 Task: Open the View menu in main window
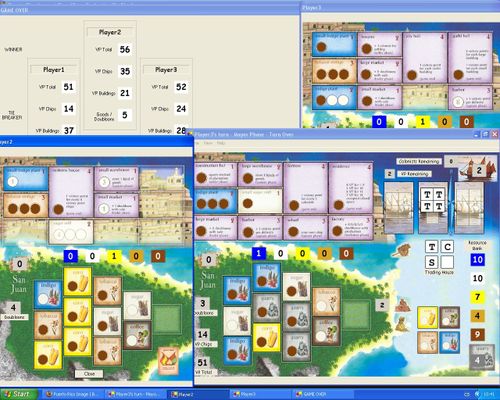pos(208,143)
